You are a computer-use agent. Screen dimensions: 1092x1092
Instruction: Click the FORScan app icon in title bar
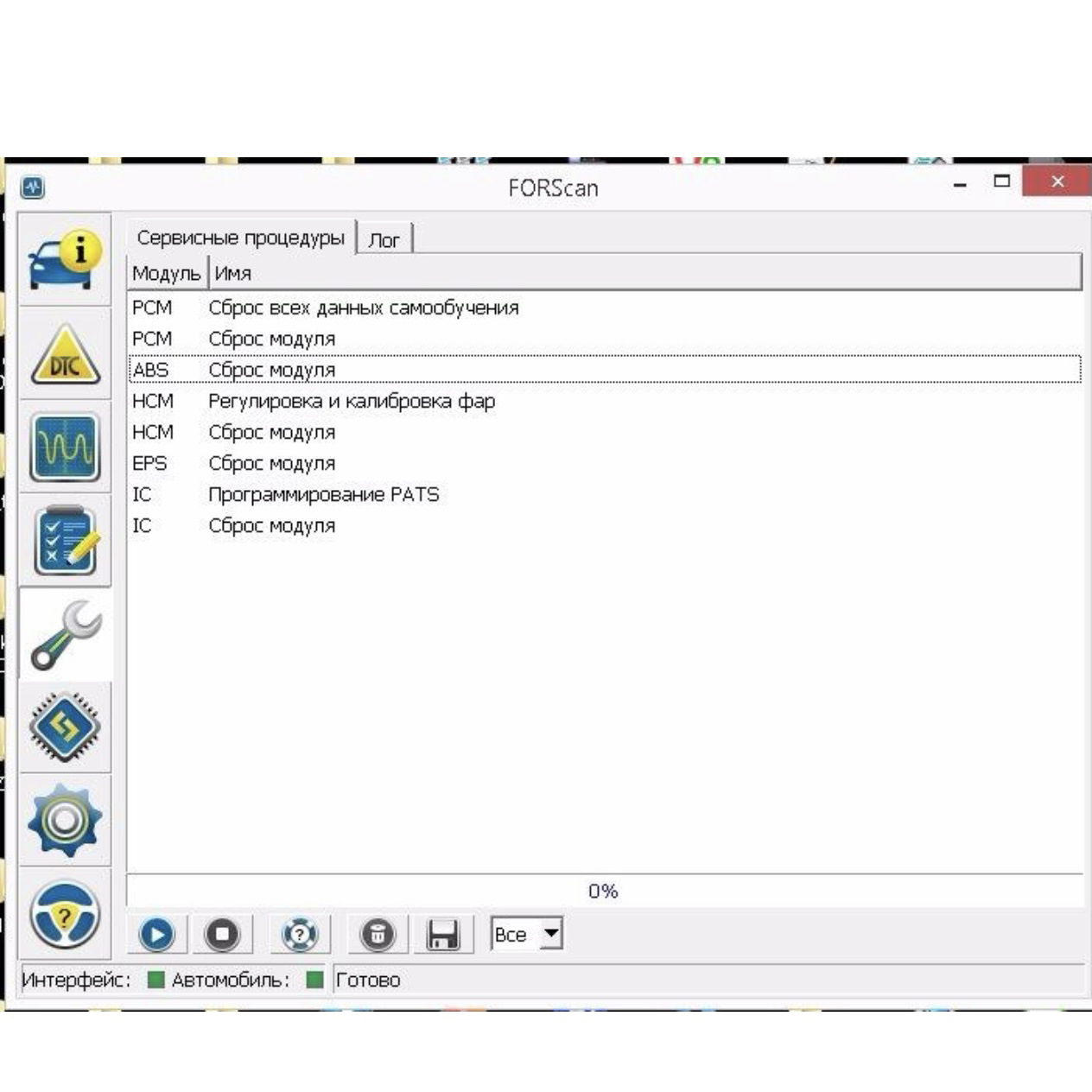[33, 187]
